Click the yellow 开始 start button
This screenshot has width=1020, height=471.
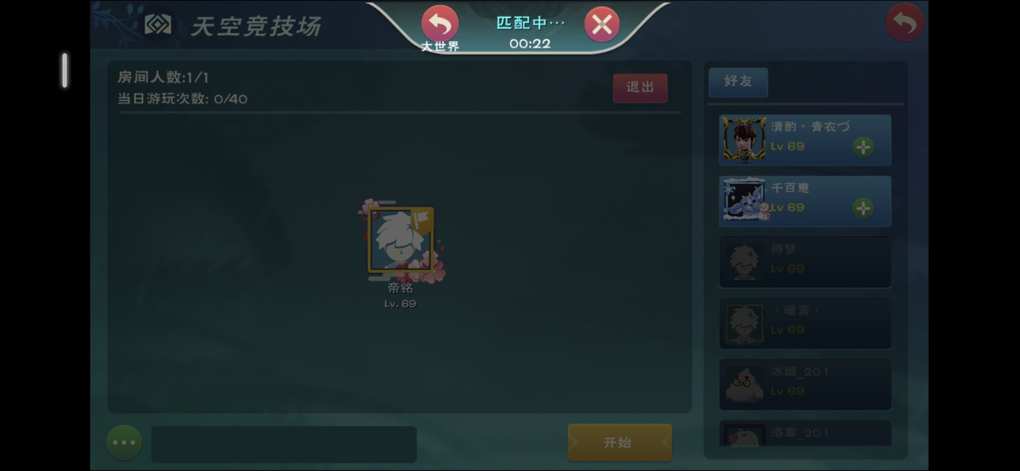tap(619, 443)
